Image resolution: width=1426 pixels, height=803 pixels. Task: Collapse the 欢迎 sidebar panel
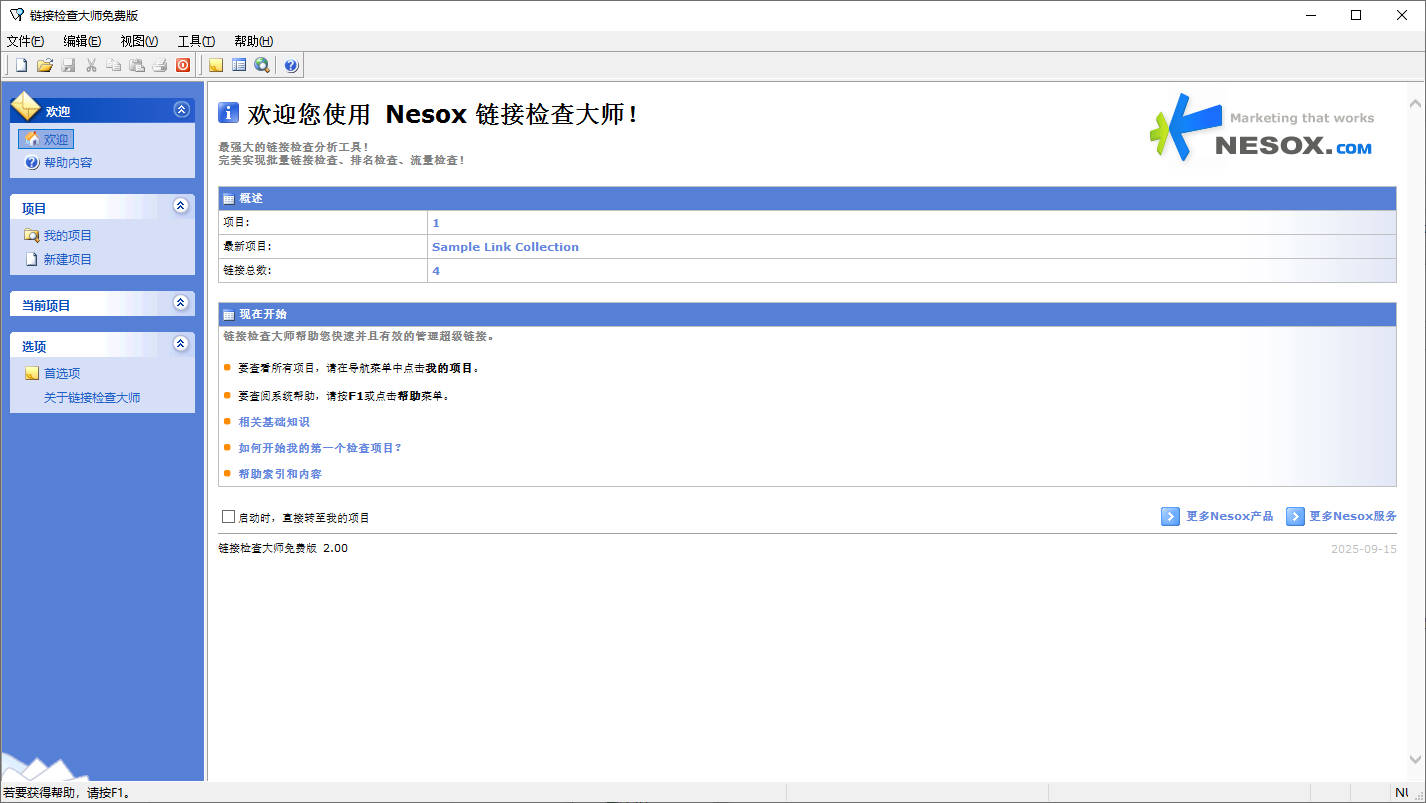click(x=181, y=110)
